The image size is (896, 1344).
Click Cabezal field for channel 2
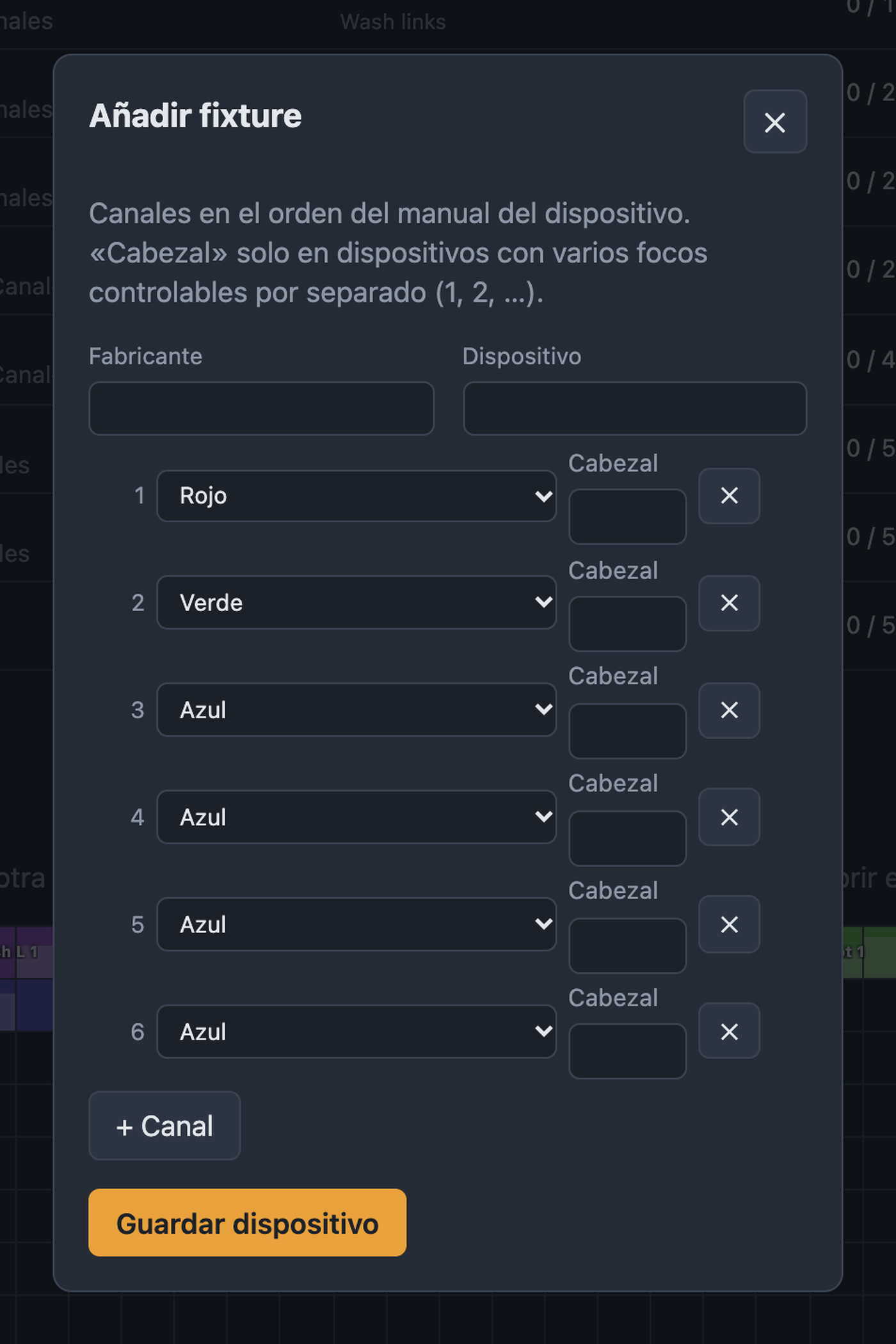coord(627,624)
